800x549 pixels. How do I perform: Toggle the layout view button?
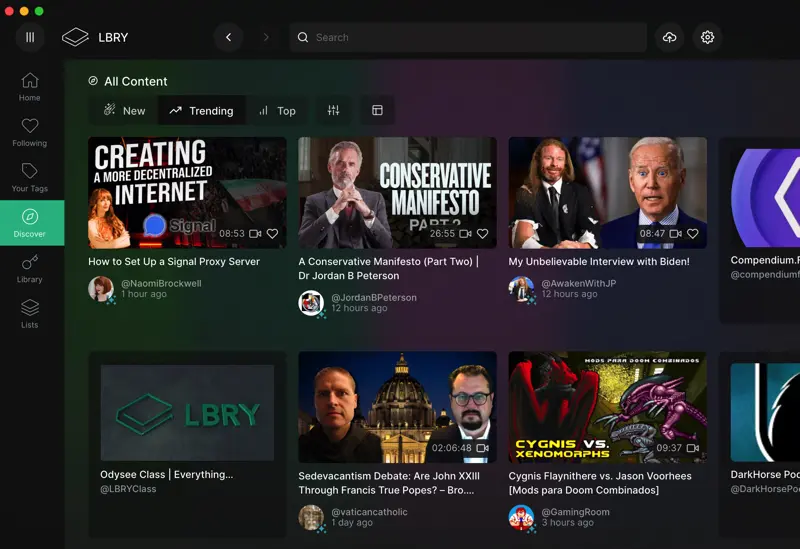[377, 110]
